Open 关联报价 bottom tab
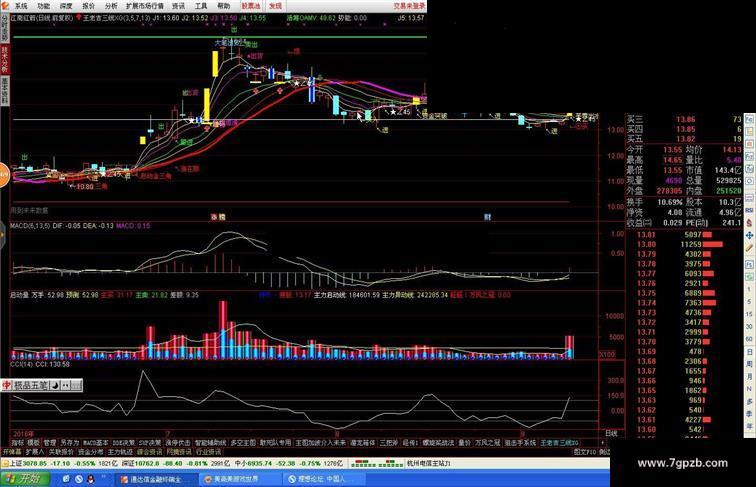Image resolution: width=756 pixels, height=487 pixels. coord(61,452)
